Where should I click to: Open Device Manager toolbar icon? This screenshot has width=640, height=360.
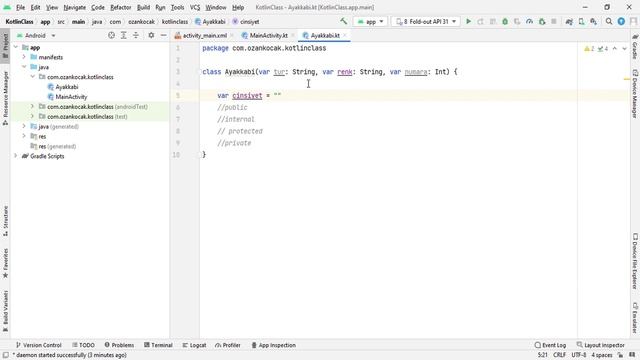(581, 21)
